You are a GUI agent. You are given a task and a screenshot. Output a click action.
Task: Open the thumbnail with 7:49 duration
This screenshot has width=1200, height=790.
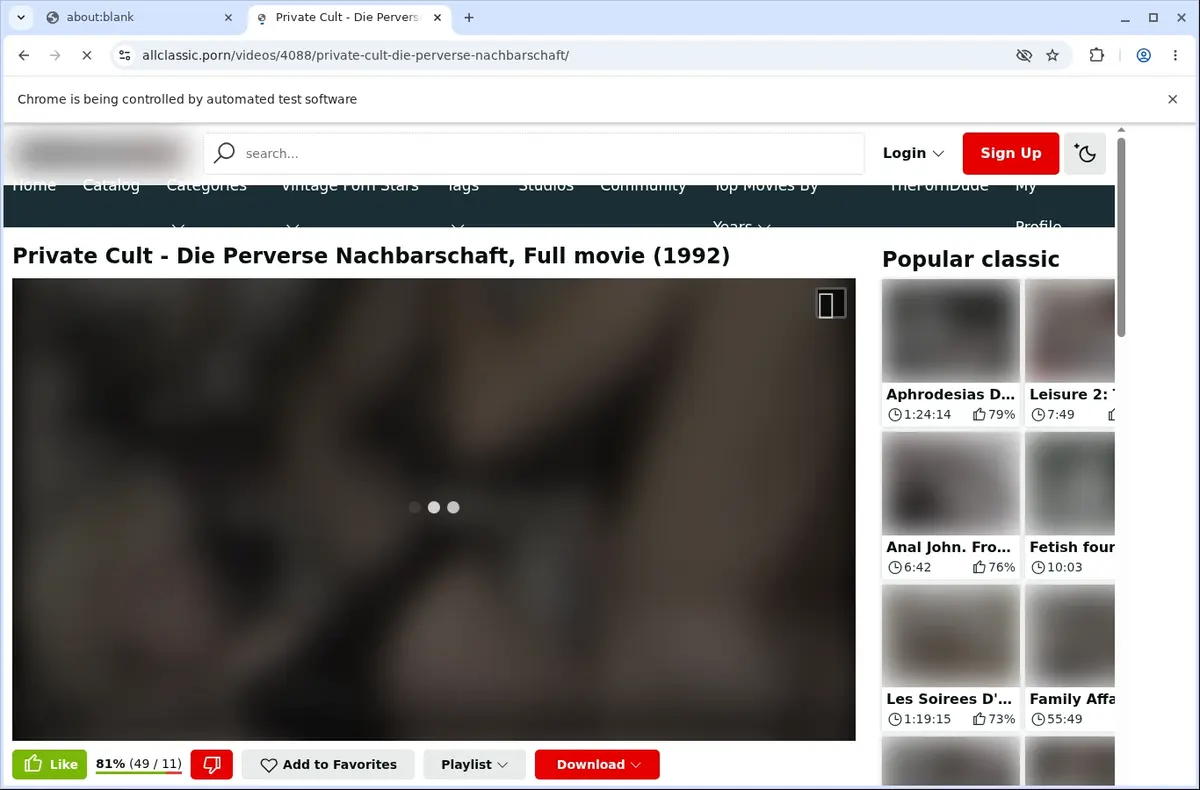pos(1070,330)
